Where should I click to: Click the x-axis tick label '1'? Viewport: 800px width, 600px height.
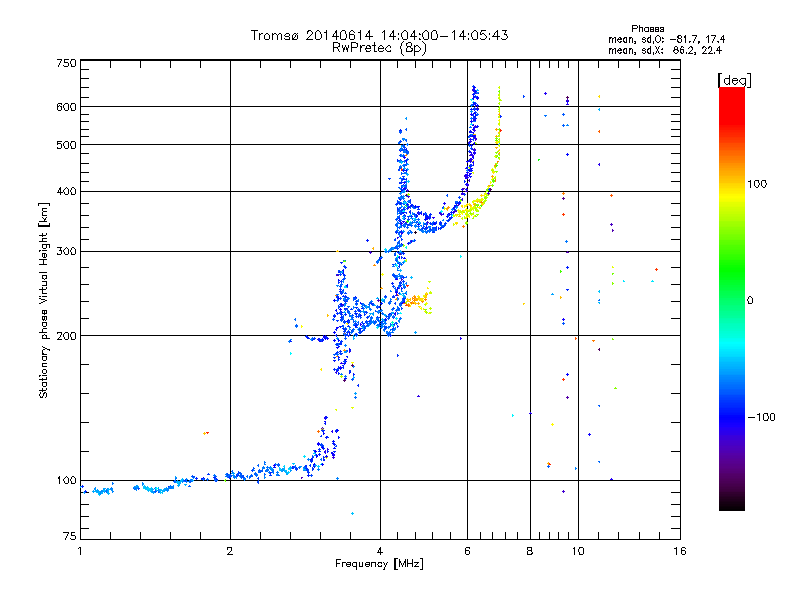point(80,551)
